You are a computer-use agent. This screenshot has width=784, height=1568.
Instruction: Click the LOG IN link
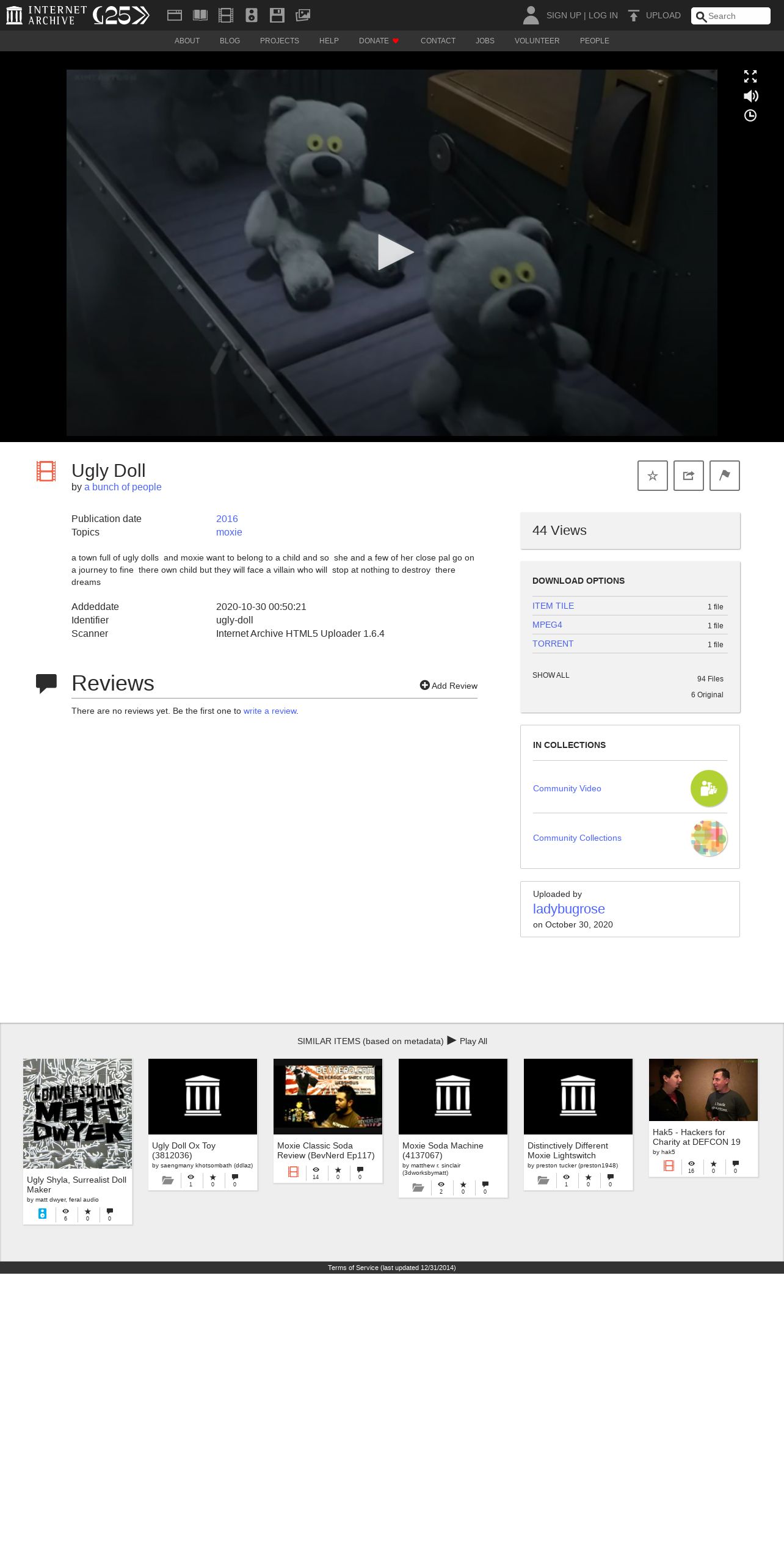(x=603, y=15)
